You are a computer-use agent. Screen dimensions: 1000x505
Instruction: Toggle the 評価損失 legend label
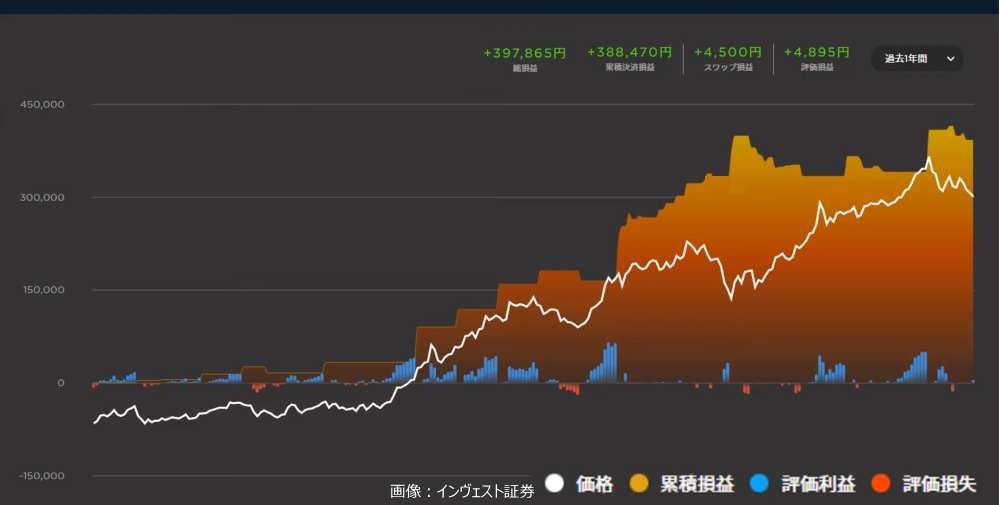tap(939, 485)
